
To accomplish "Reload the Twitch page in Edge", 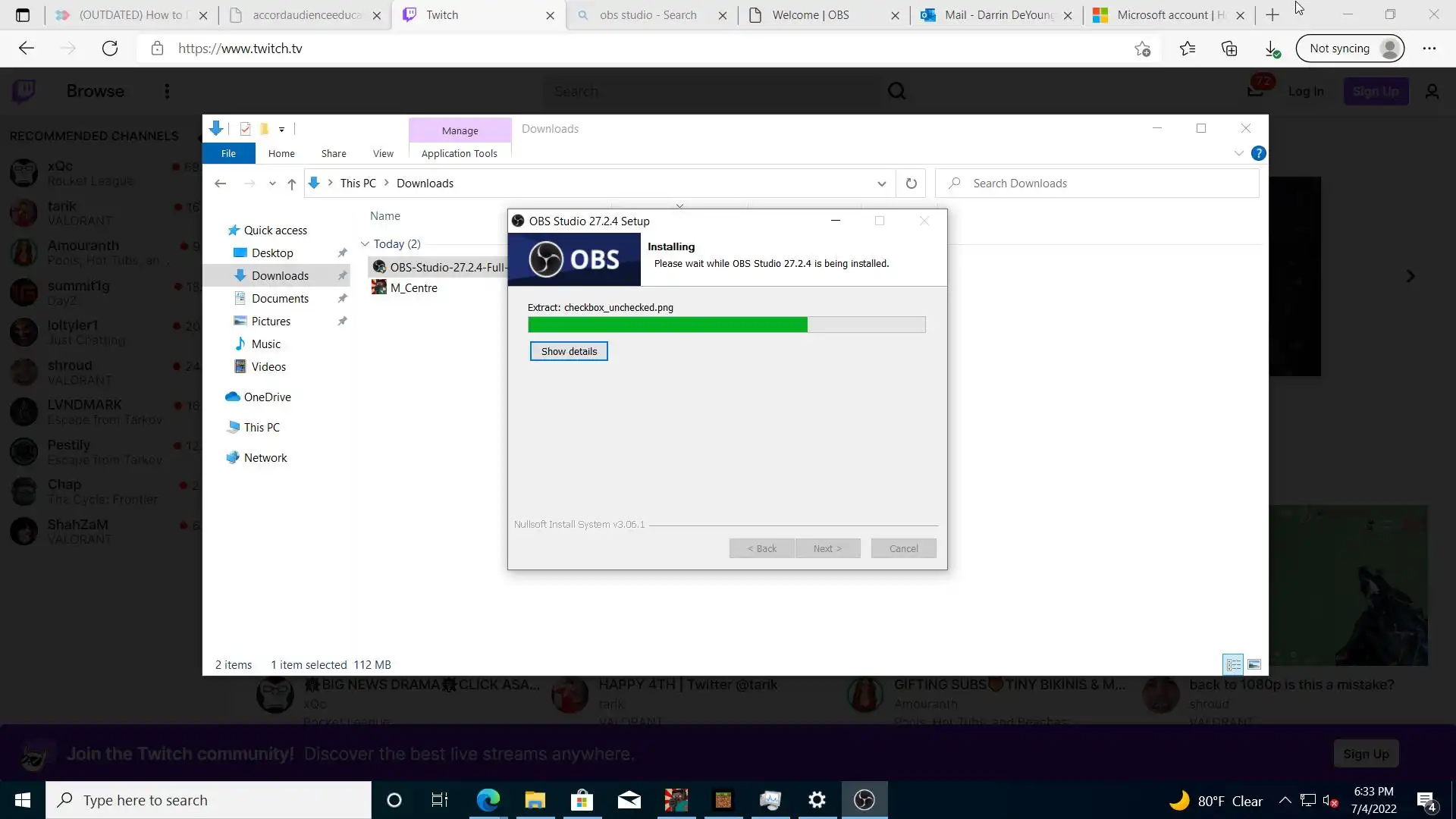I will pyautogui.click(x=110, y=49).
